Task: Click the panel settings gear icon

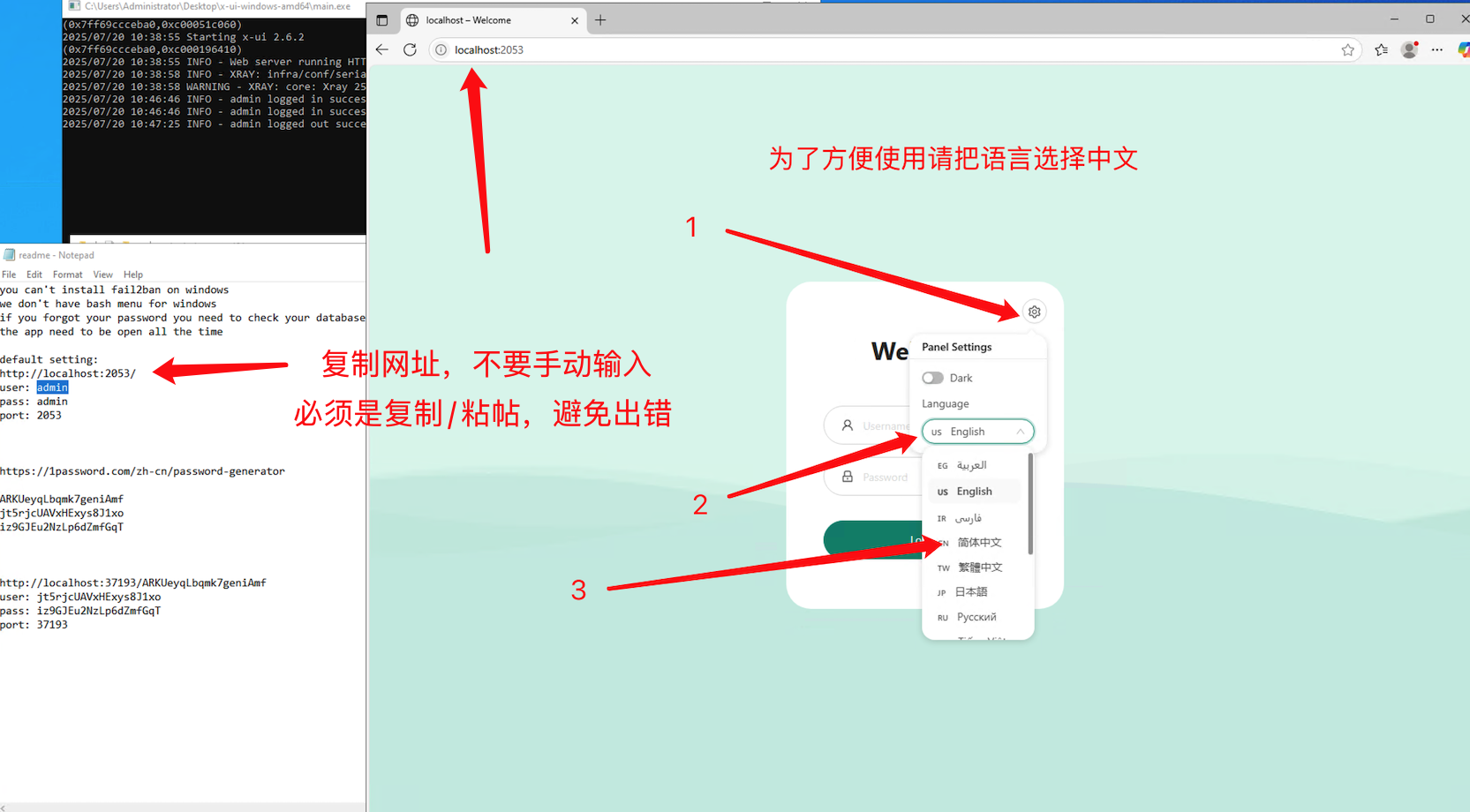Action: tap(1034, 312)
